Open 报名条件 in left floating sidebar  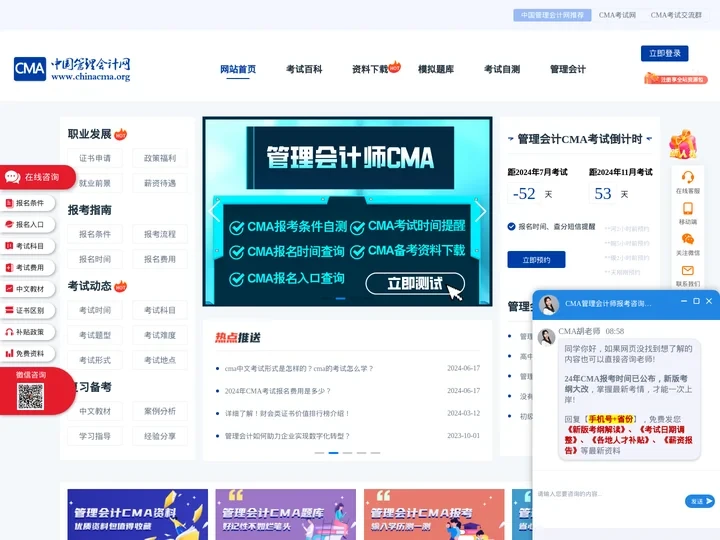(x=27, y=203)
